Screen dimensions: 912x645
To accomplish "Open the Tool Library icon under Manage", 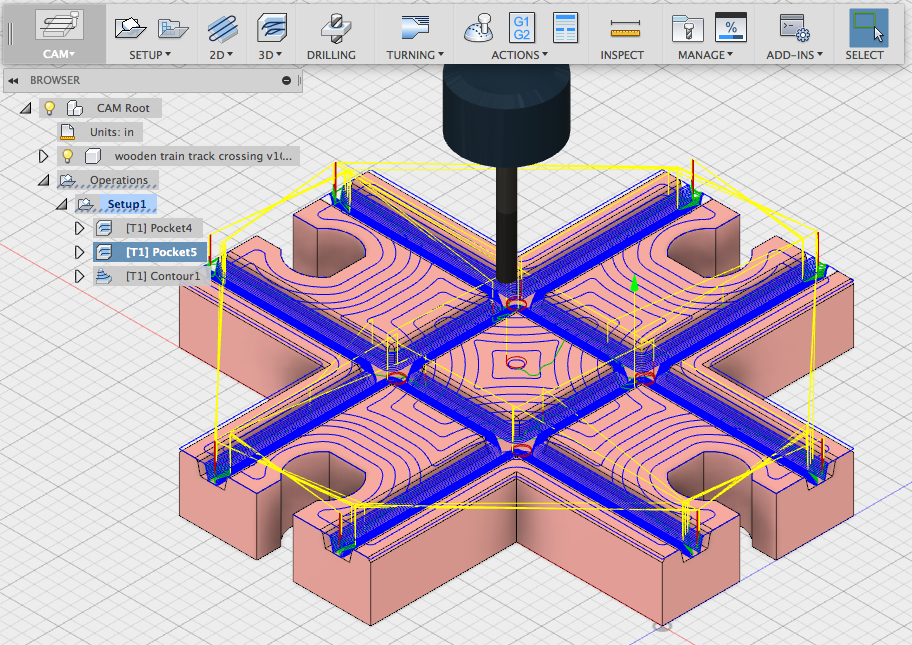I will [x=687, y=28].
